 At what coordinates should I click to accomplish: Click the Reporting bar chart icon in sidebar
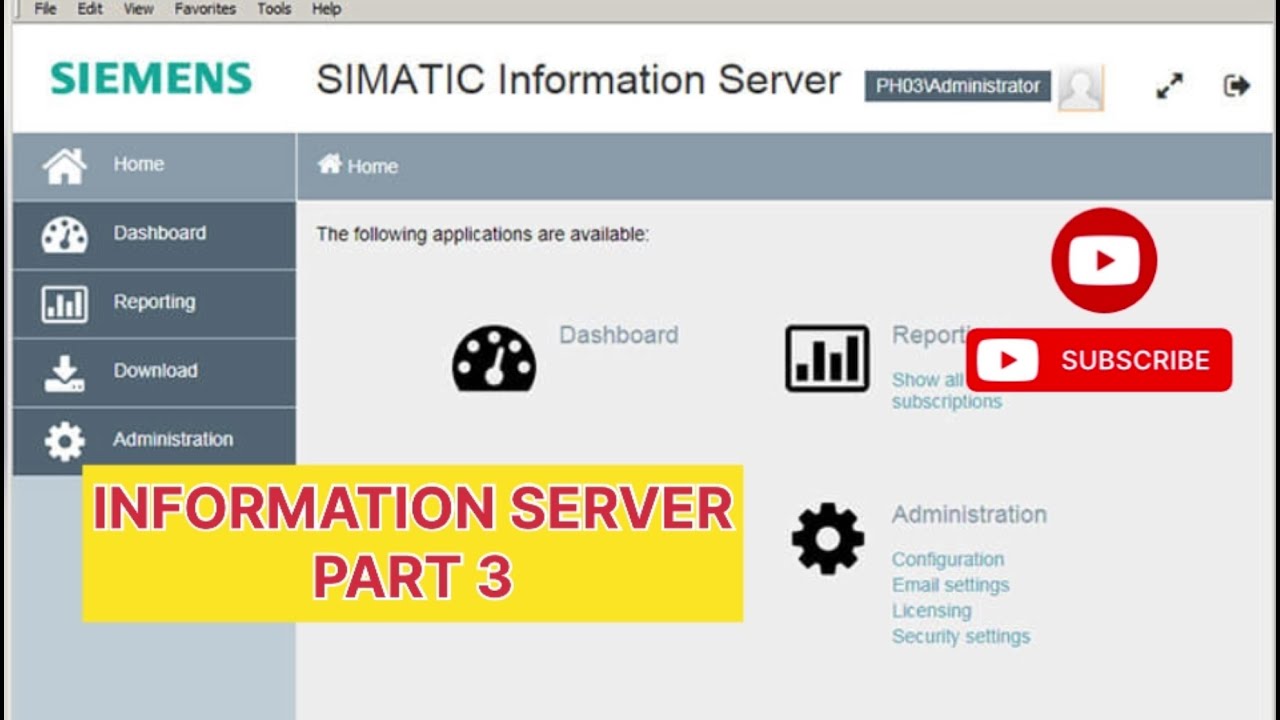[64, 304]
